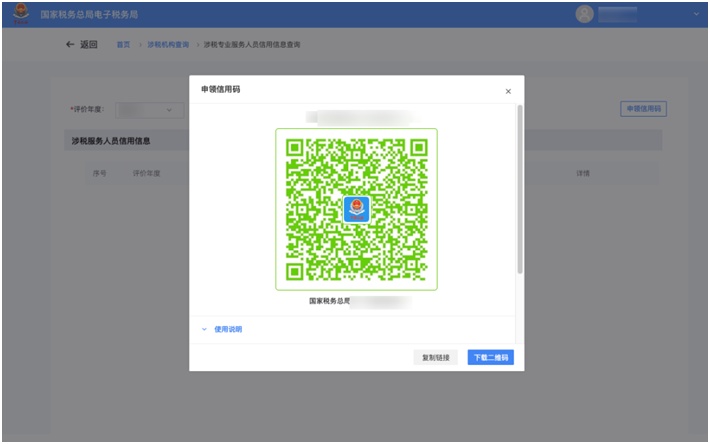Download QR code with 下载二维码 button
This screenshot has height=444, width=710.
pyautogui.click(x=490, y=358)
